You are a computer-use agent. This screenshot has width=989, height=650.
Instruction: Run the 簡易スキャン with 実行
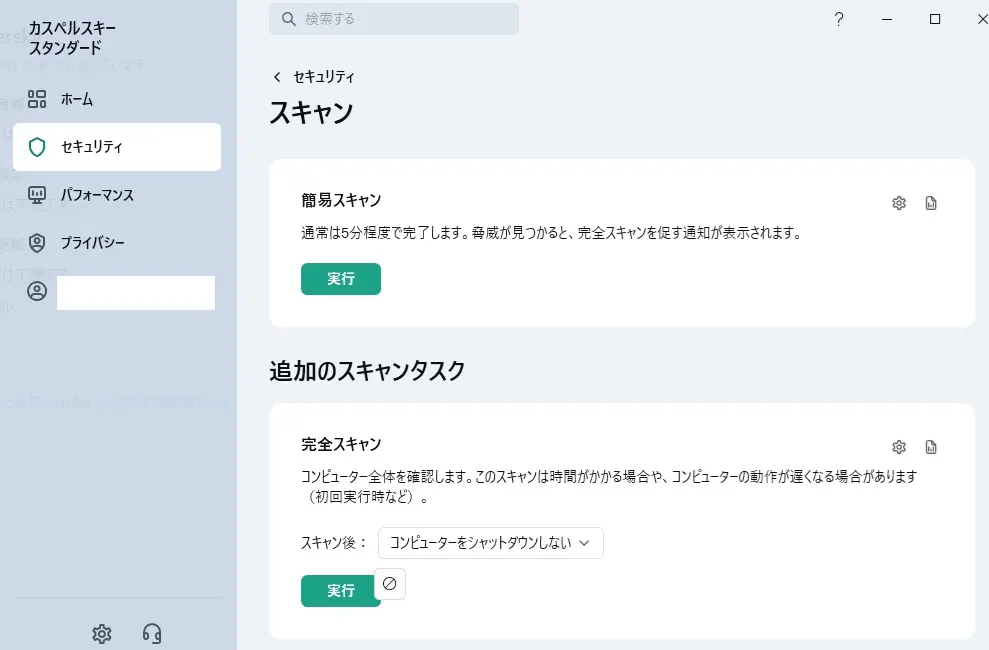coord(341,279)
